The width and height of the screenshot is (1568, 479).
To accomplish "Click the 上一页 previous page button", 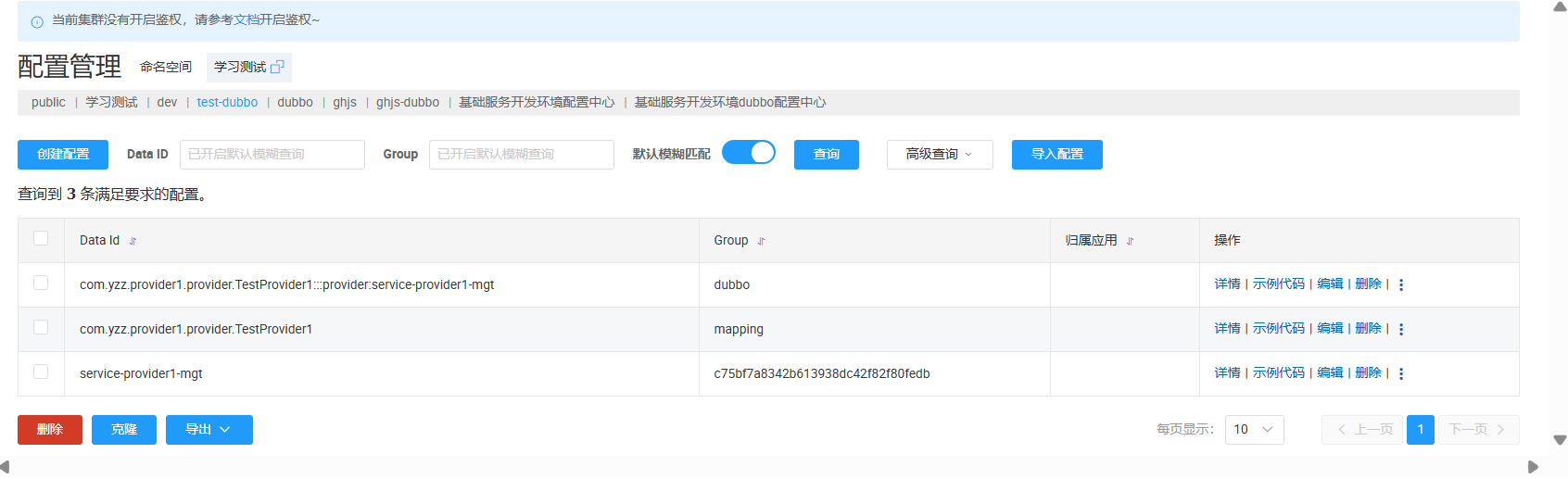I will pyautogui.click(x=1362, y=430).
